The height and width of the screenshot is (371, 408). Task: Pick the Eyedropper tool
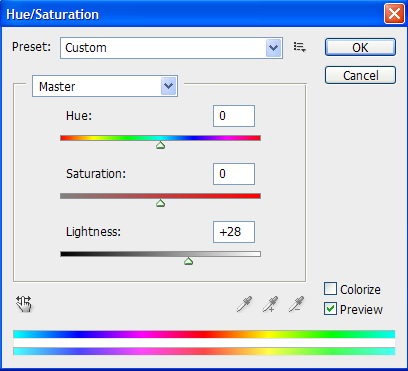point(244,304)
